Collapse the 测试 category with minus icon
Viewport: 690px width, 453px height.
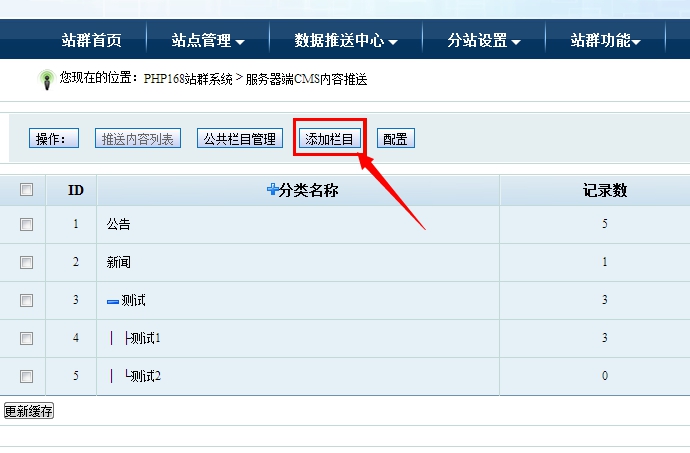113,301
